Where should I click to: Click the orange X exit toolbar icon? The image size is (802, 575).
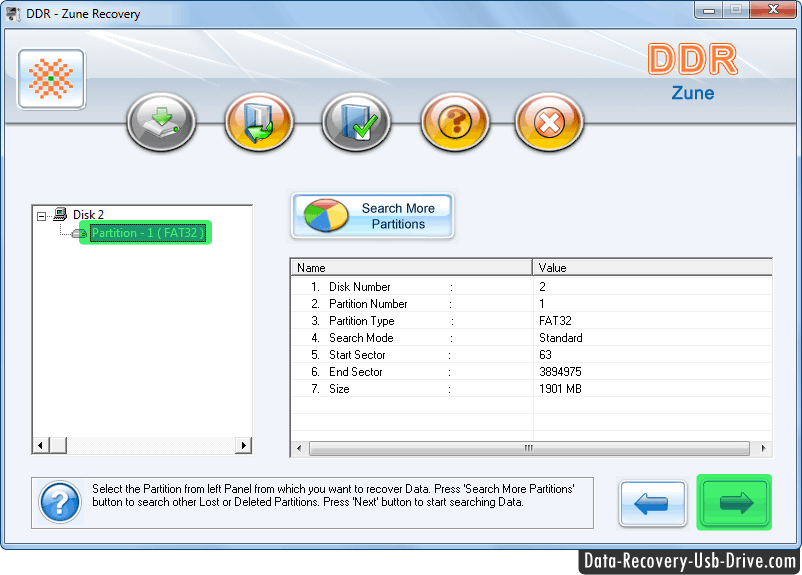(549, 122)
